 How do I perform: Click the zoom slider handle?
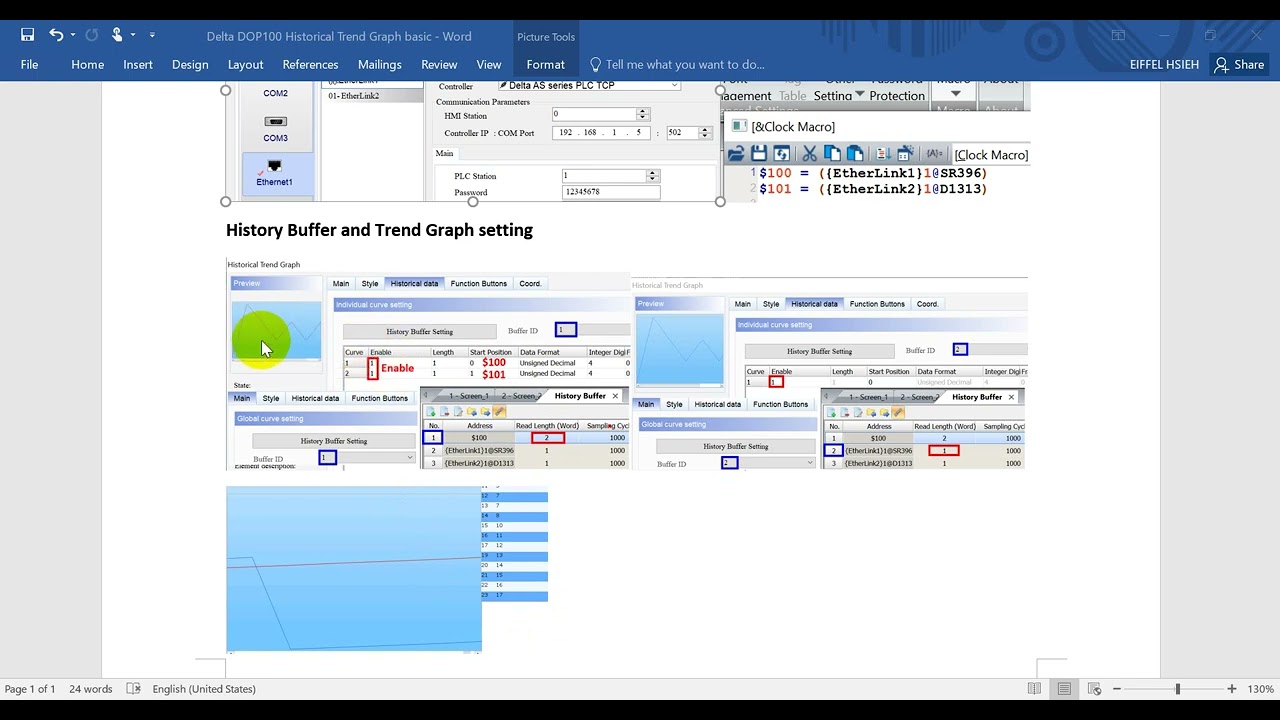(x=1178, y=689)
